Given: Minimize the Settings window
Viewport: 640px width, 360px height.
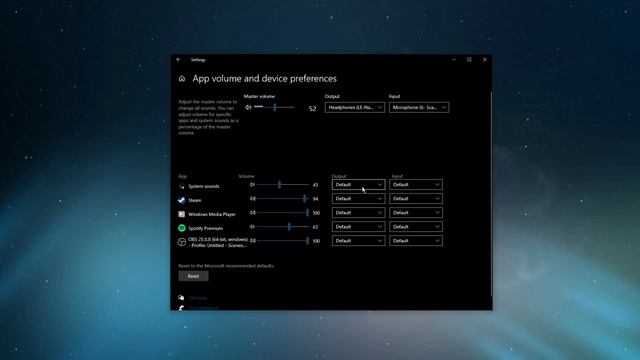Looking at the screenshot, I should [454, 60].
